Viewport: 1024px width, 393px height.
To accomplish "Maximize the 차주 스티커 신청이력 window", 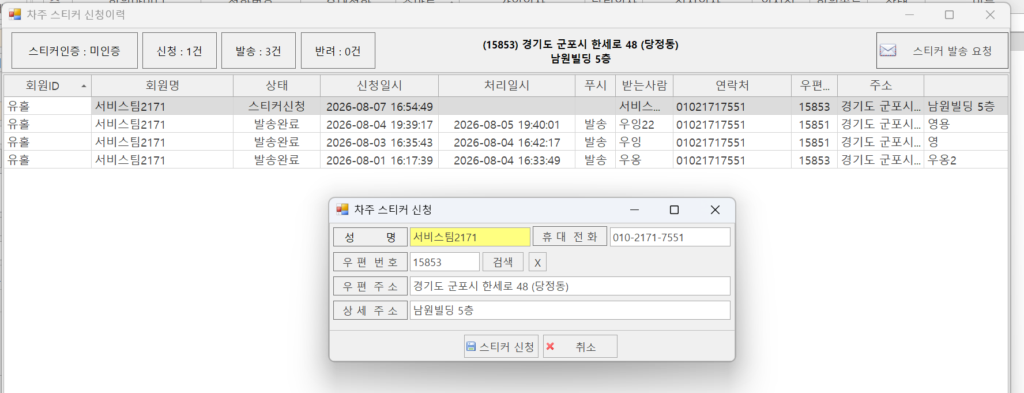I will [x=950, y=14].
